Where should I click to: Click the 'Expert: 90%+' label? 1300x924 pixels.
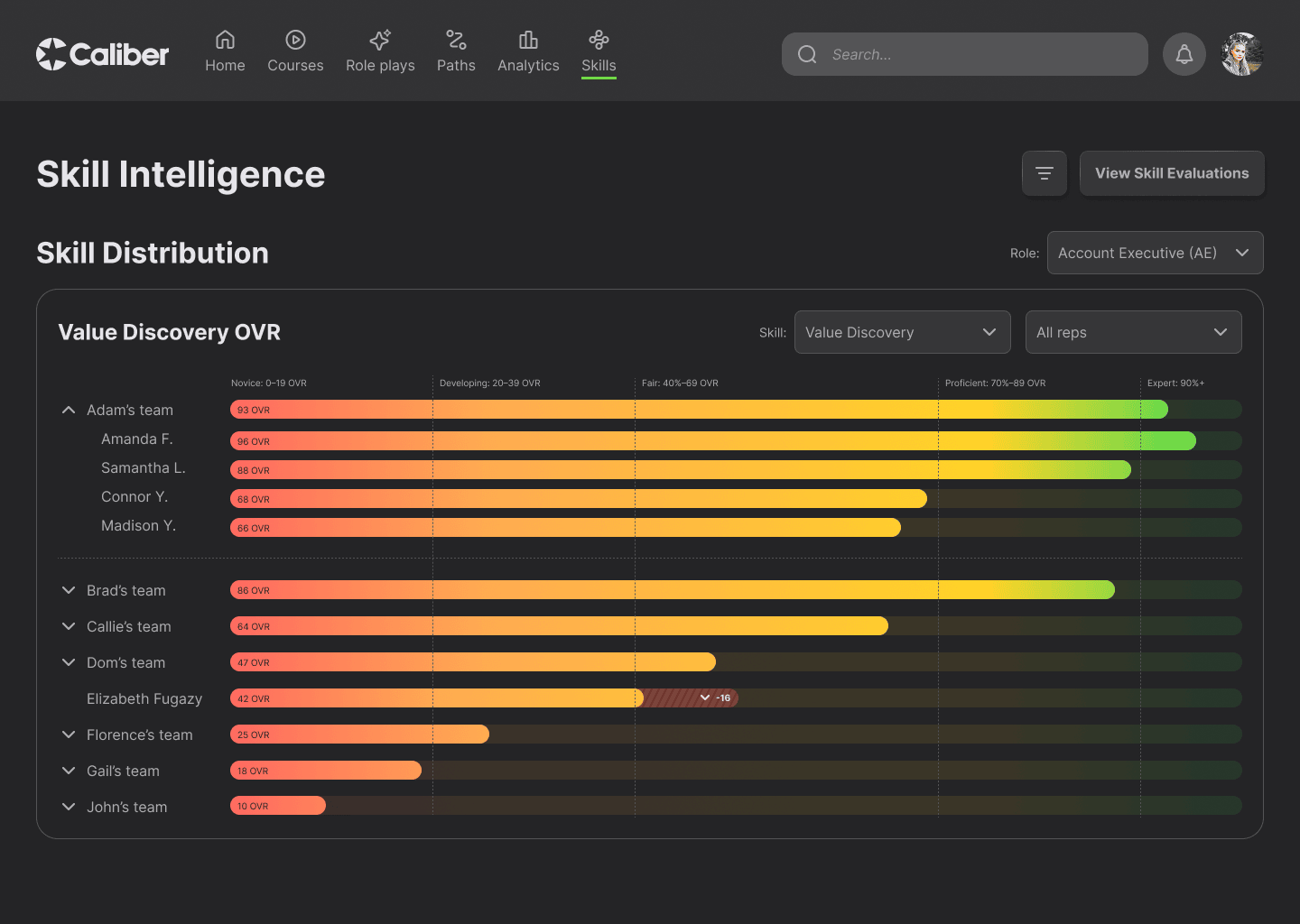point(1176,383)
